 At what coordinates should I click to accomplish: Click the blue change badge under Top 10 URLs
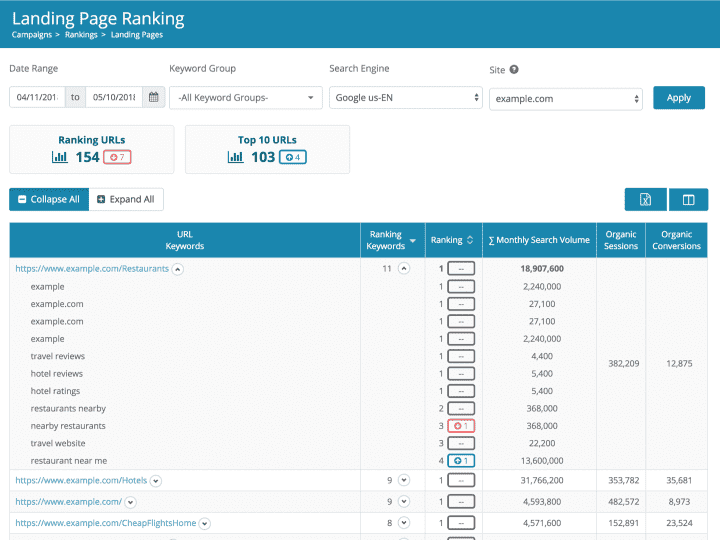point(292,157)
